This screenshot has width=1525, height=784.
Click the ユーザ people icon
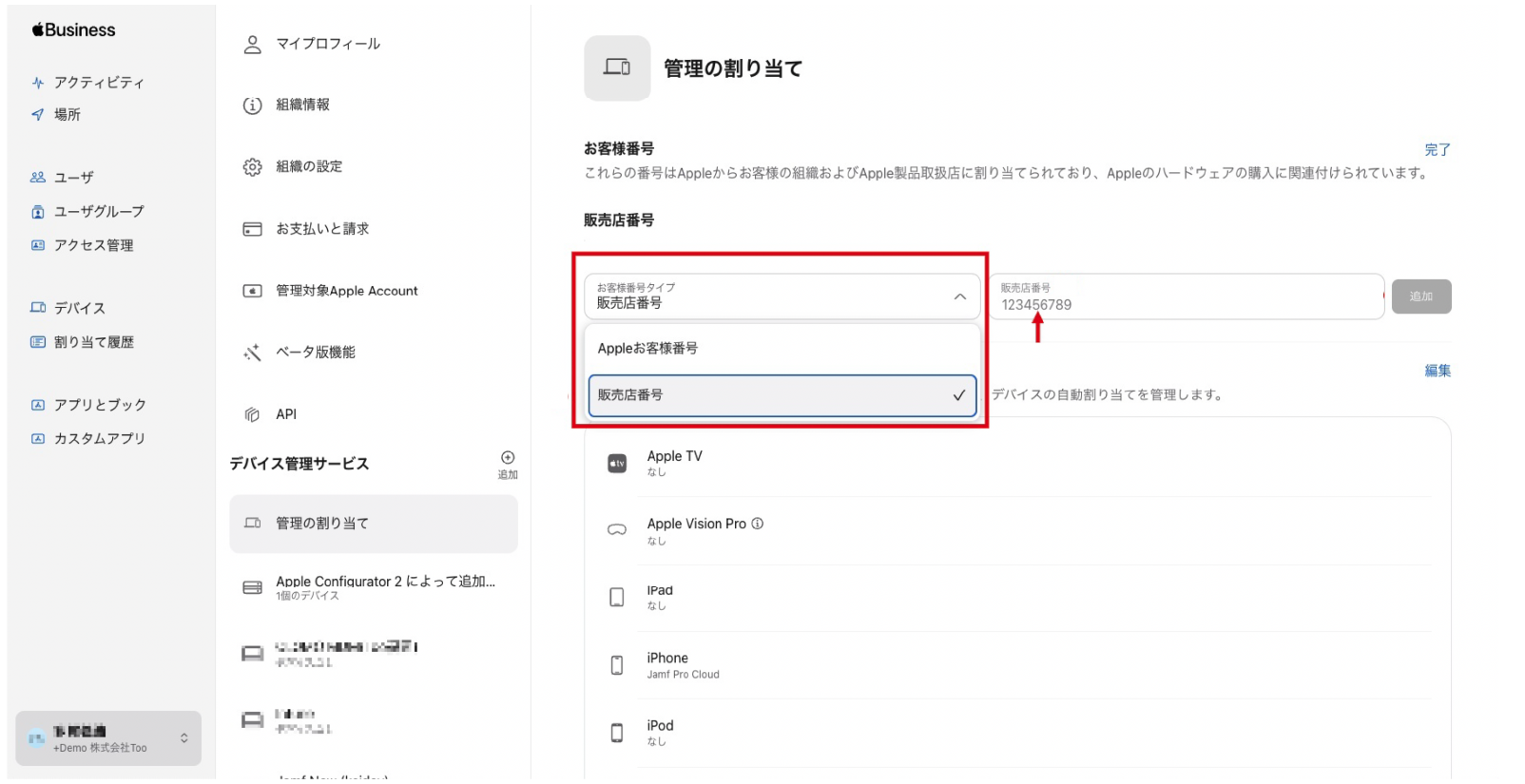click(38, 177)
